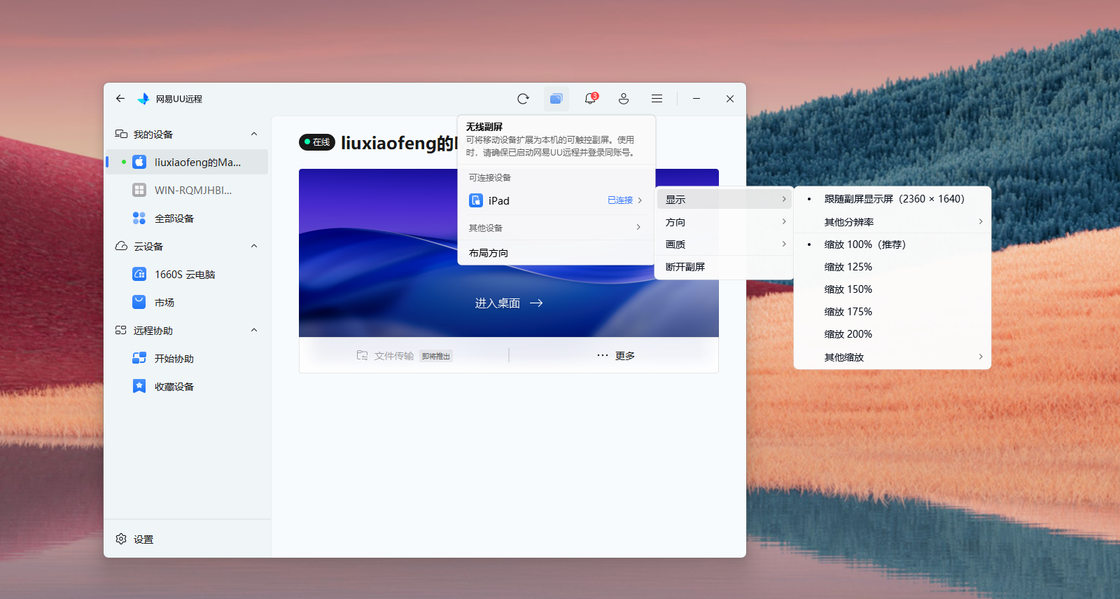Click the NetEase UU Remote logo icon
The image size is (1120, 599).
click(x=143, y=99)
